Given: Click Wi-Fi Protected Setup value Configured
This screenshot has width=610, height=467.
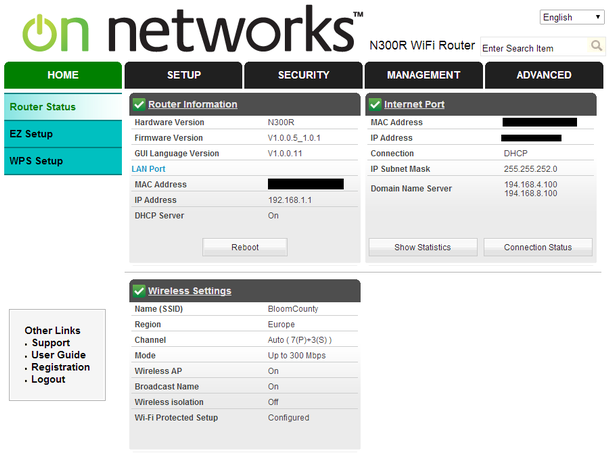Looking at the screenshot, I should pos(289,418).
